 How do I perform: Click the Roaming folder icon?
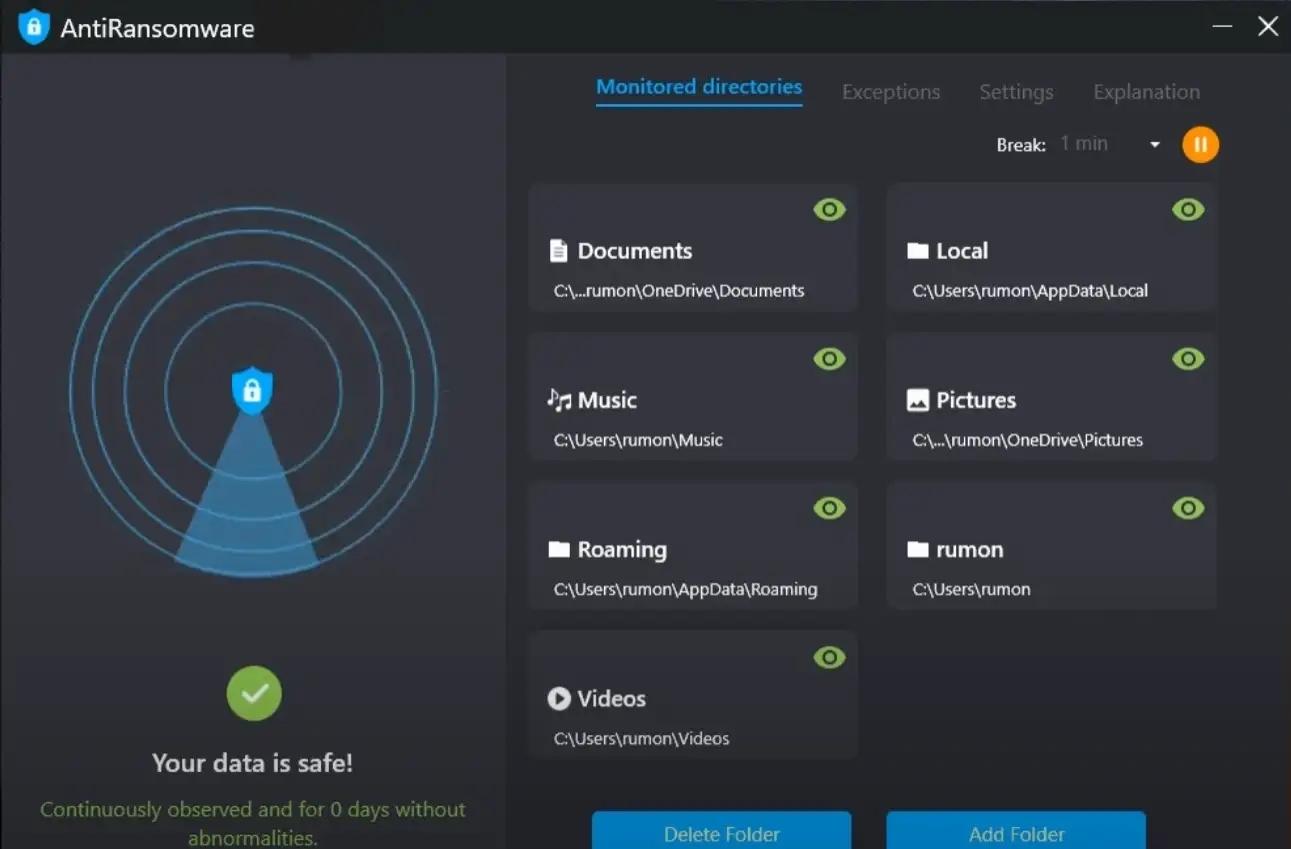[x=559, y=550]
